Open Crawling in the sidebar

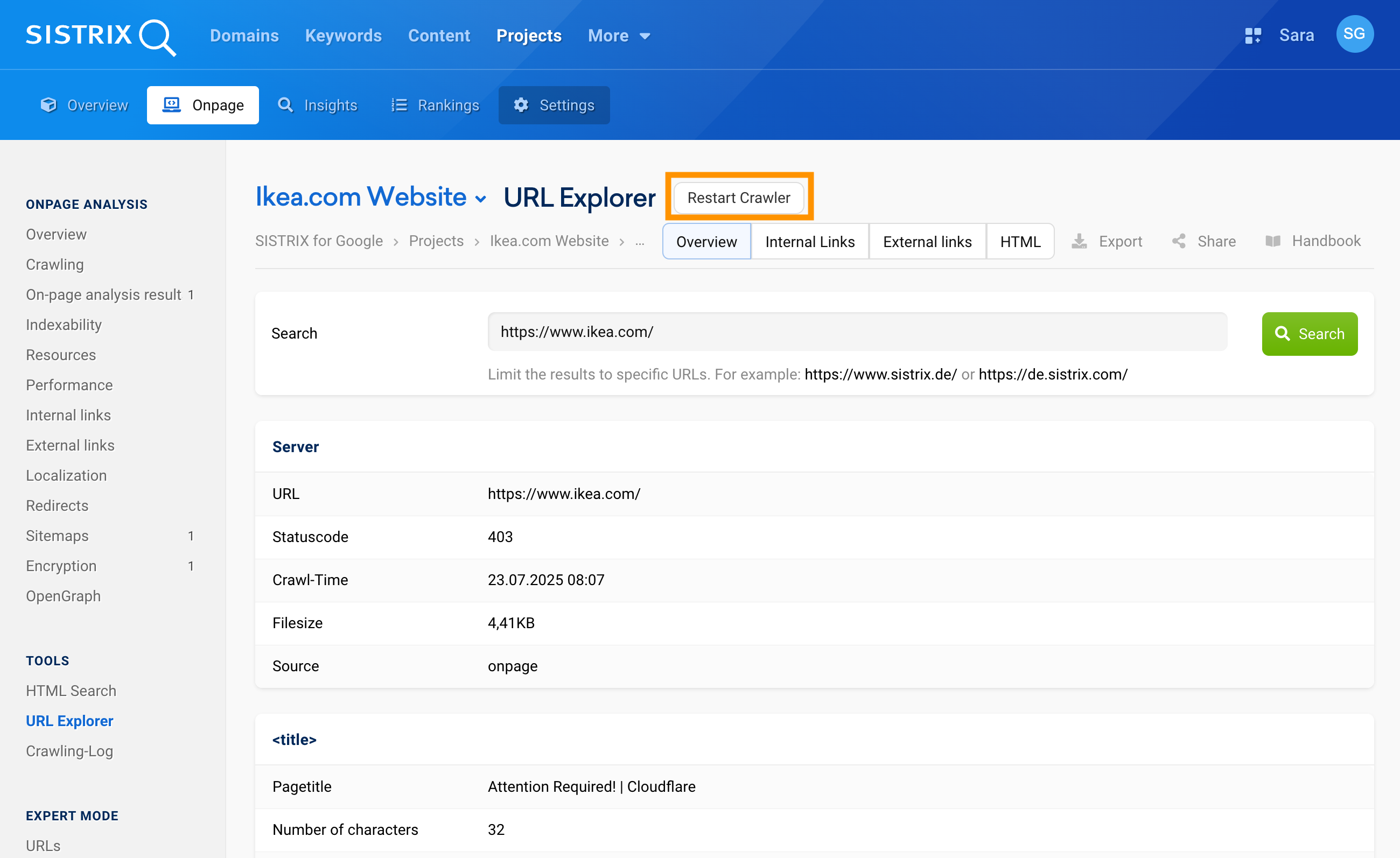click(x=54, y=265)
